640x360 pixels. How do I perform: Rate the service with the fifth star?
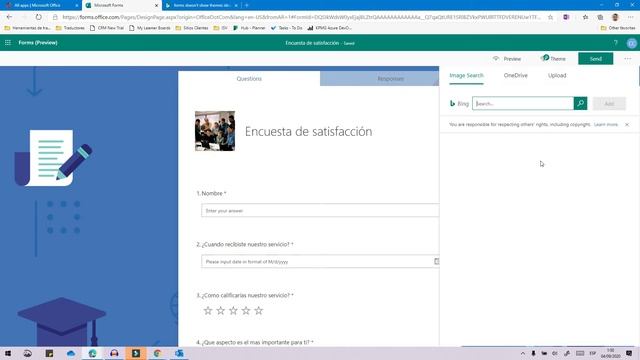click(x=258, y=311)
